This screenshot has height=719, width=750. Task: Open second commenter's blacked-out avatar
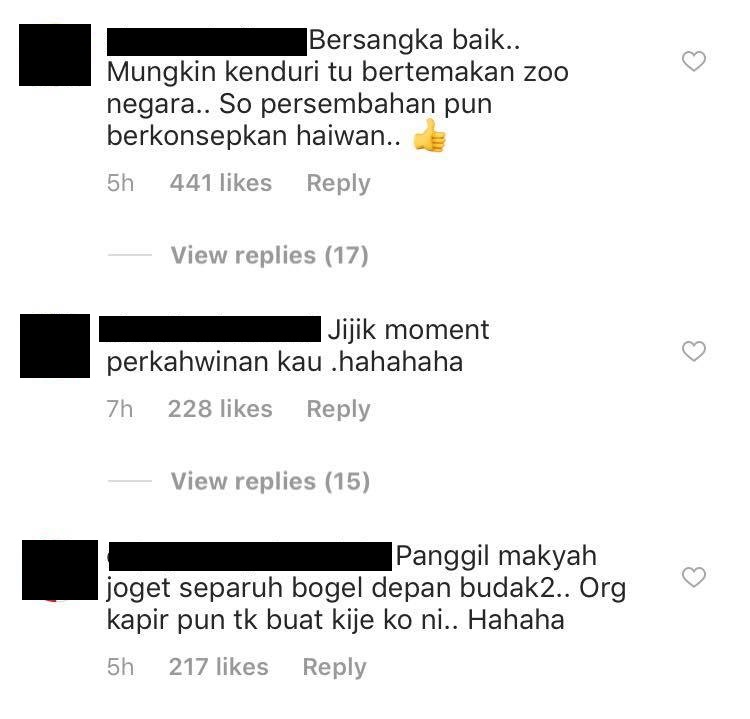(55, 346)
